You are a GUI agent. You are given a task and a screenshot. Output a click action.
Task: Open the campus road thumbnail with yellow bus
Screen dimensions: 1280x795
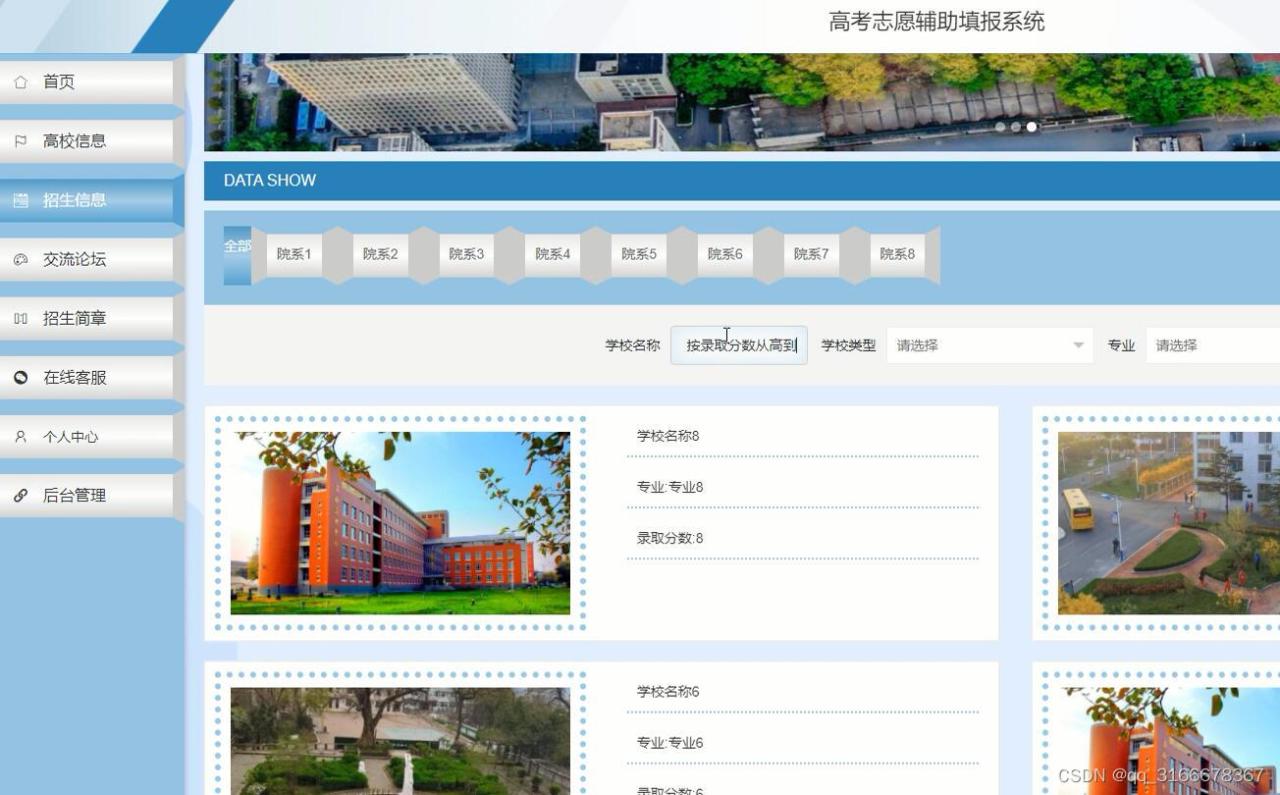click(x=1169, y=523)
